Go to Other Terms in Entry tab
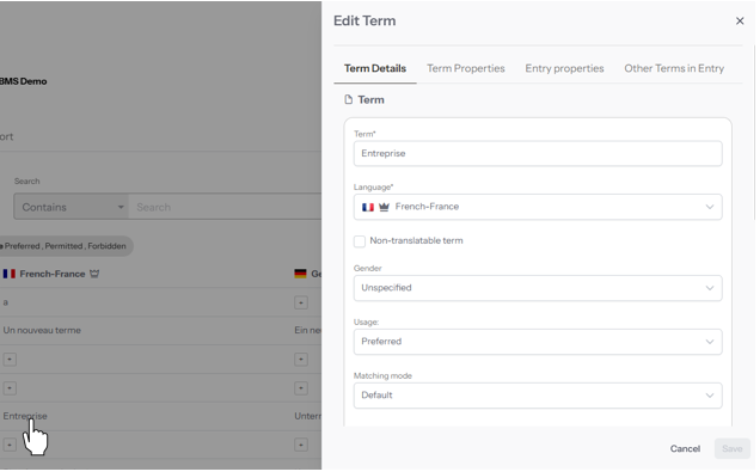This screenshot has width=756, height=471. 673,68
